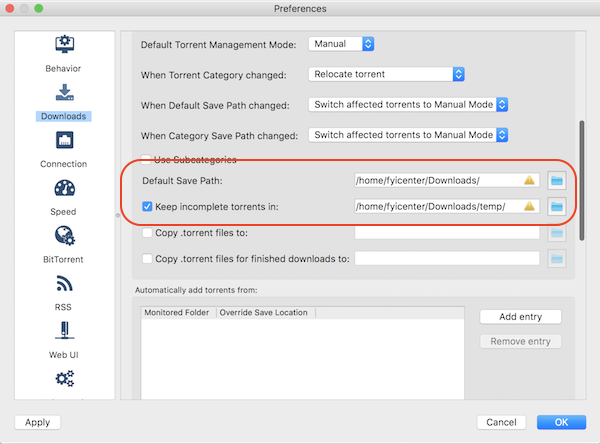Click the incomplete torrents path field
The height and width of the screenshot is (444, 600).
coord(447,206)
